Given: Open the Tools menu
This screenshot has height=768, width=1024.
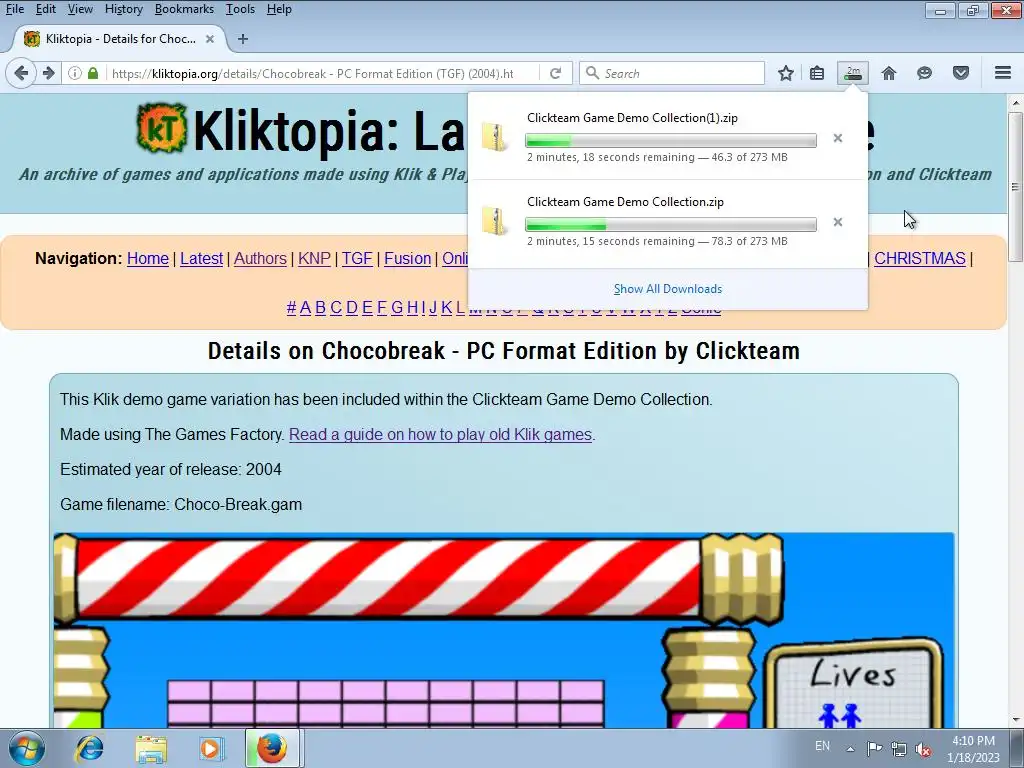Looking at the screenshot, I should tap(240, 9).
